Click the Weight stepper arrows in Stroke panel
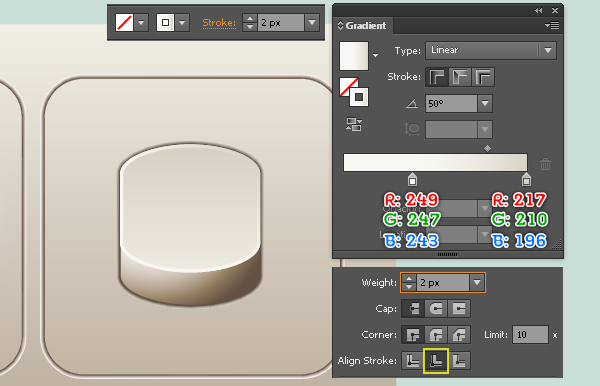 [x=409, y=283]
